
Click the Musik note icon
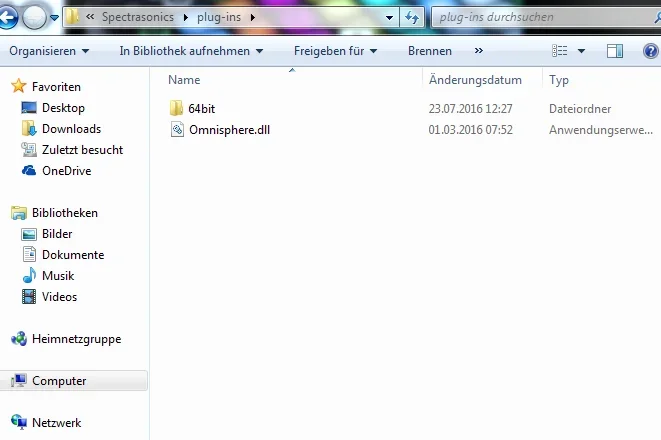(29, 275)
